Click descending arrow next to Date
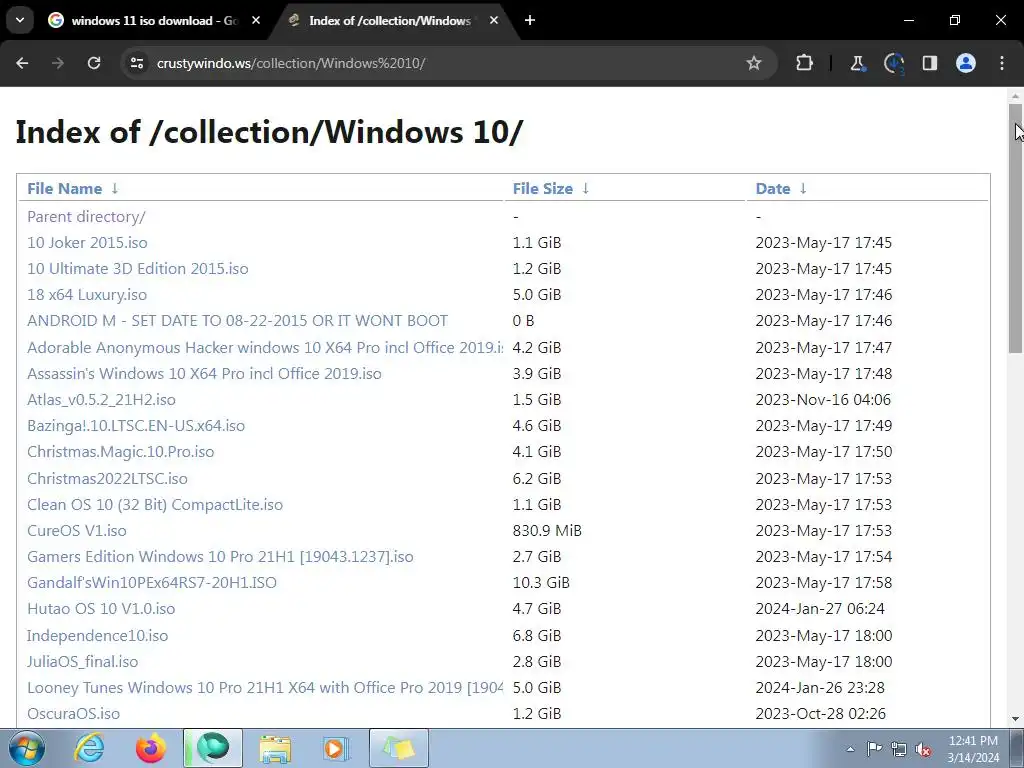 click(803, 189)
